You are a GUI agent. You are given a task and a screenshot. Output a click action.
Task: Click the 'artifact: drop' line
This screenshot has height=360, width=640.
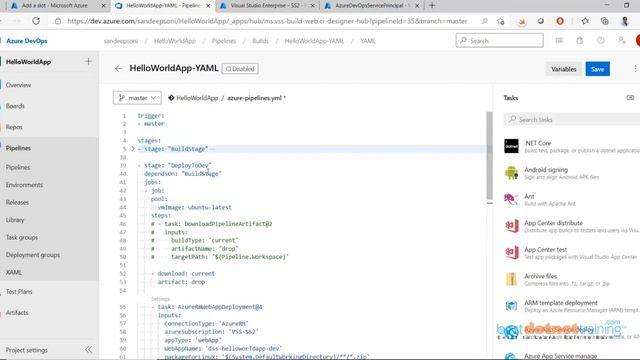click(x=181, y=282)
